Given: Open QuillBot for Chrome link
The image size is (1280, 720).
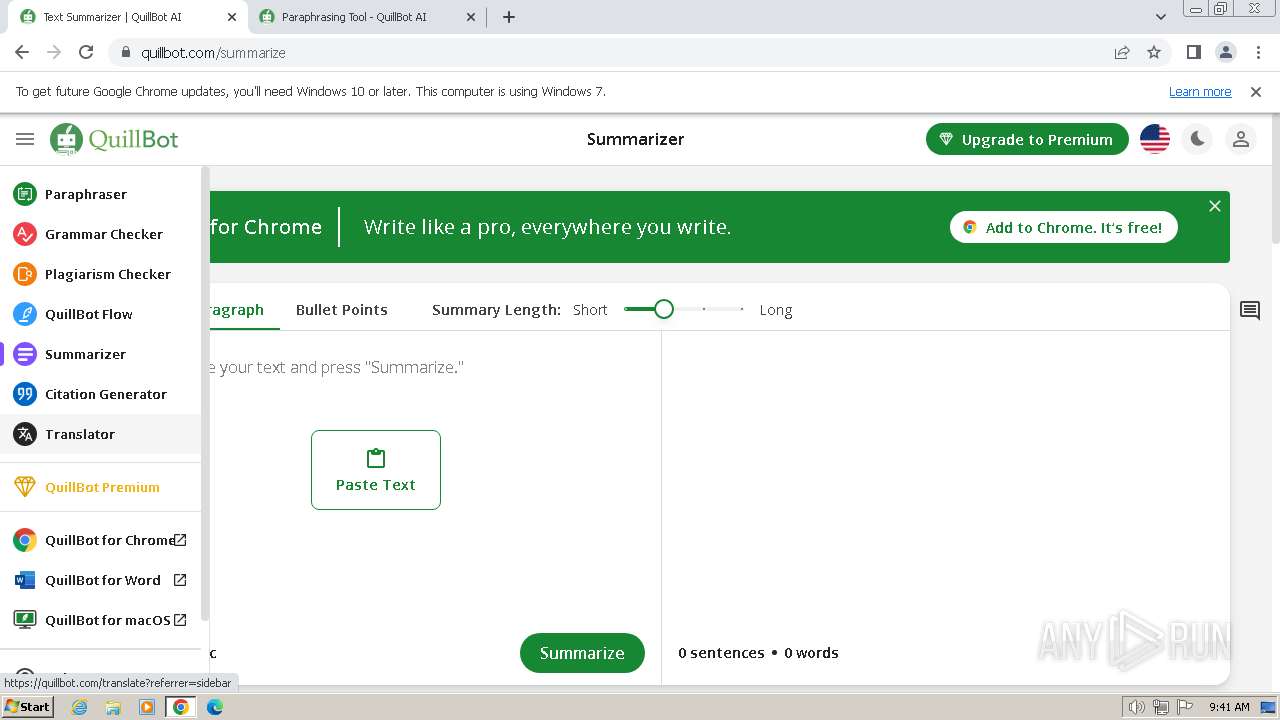Looking at the screenshot, I should [100, 540].
